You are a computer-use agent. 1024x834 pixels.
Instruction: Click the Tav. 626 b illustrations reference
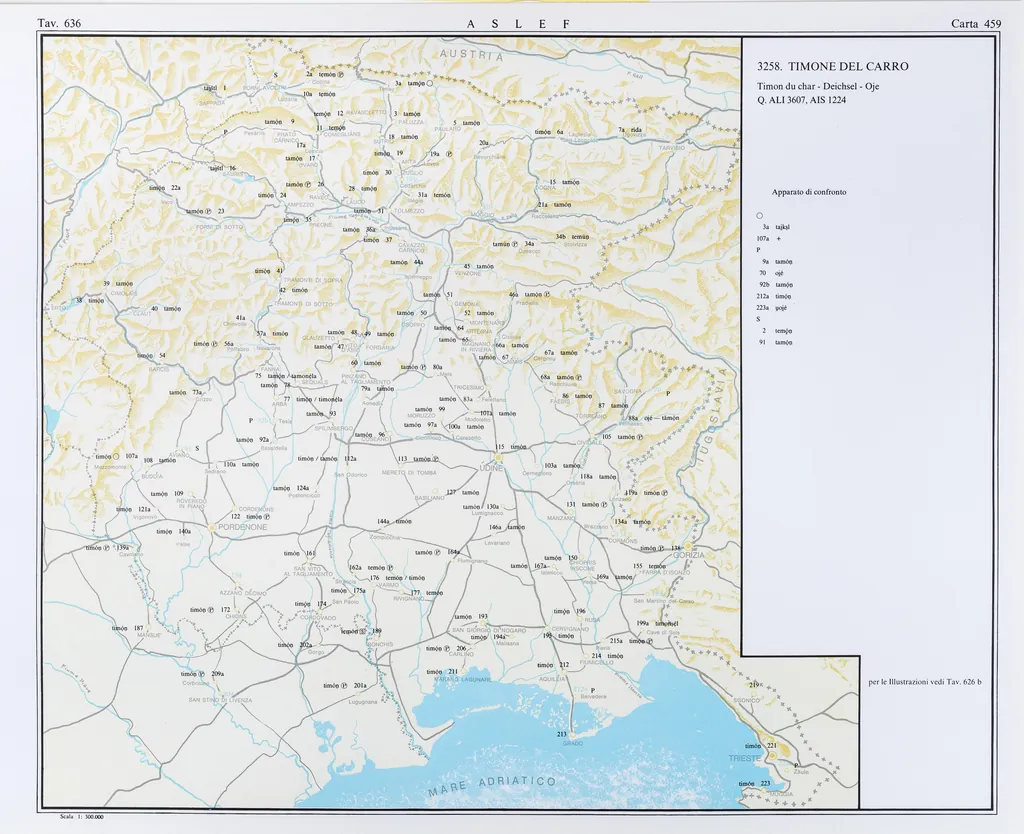point(925,682)
